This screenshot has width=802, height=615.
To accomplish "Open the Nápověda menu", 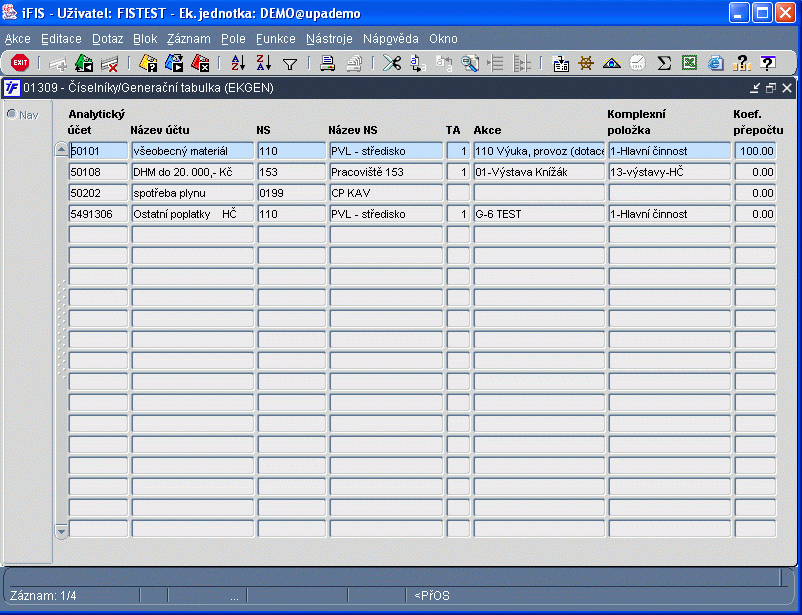I will coord(391,39).
